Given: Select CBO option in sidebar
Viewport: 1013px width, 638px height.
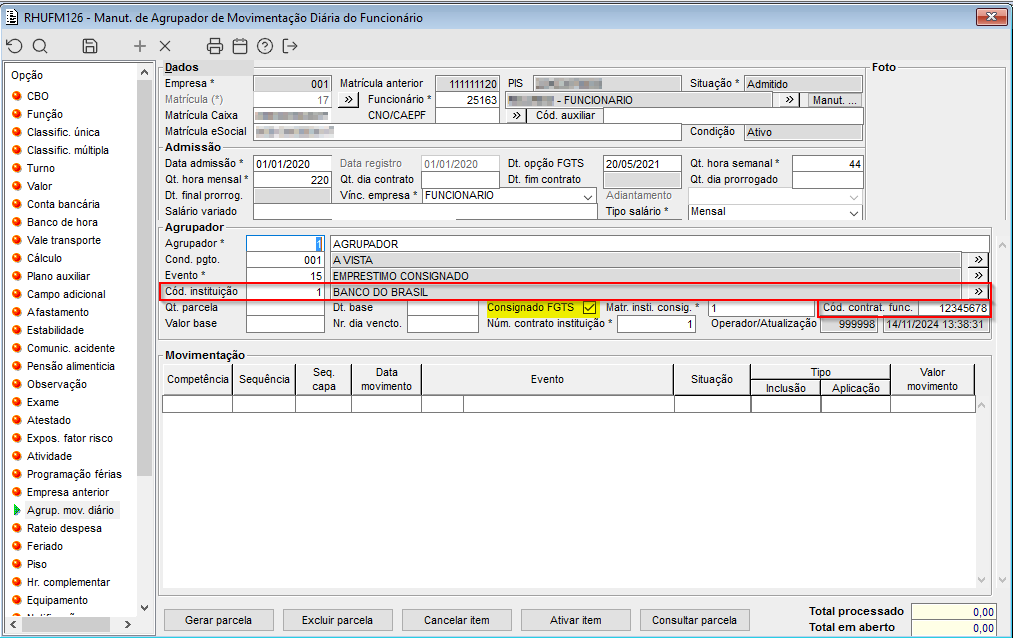Looking at the screenshot, I should [x=37, y=96].
